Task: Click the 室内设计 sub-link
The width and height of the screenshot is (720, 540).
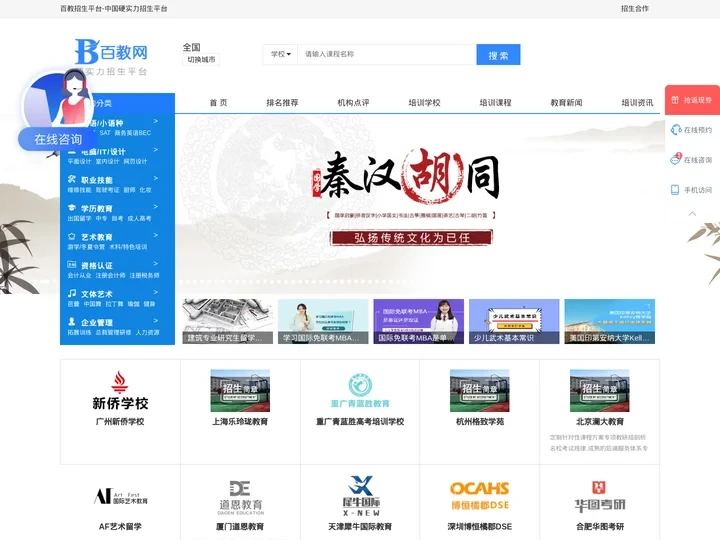Action: [x=107, y=161]
